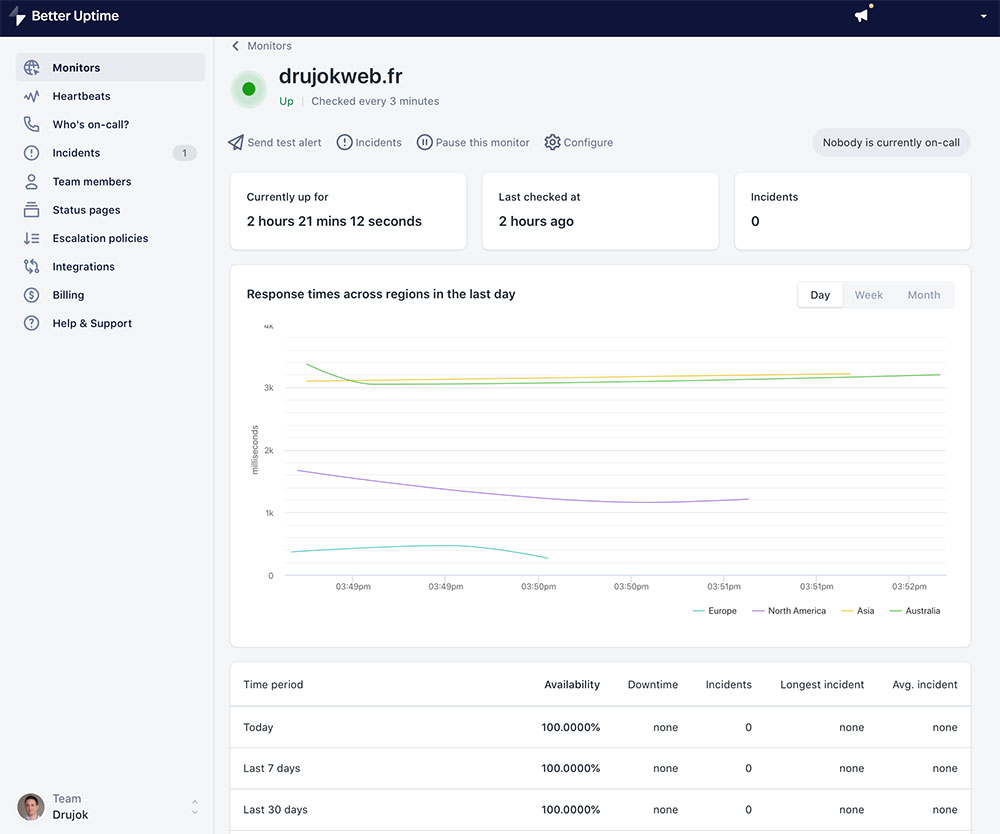The height and width of the screenshot is (834, 1000).
Task: Open the announcements megaphone icon
Action: pyautogui.click(x=862, y=15)
